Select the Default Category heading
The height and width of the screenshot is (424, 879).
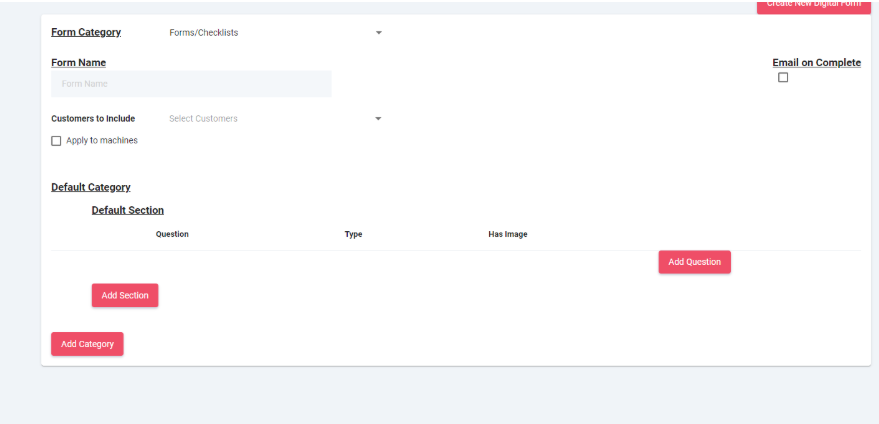(91, 188)
